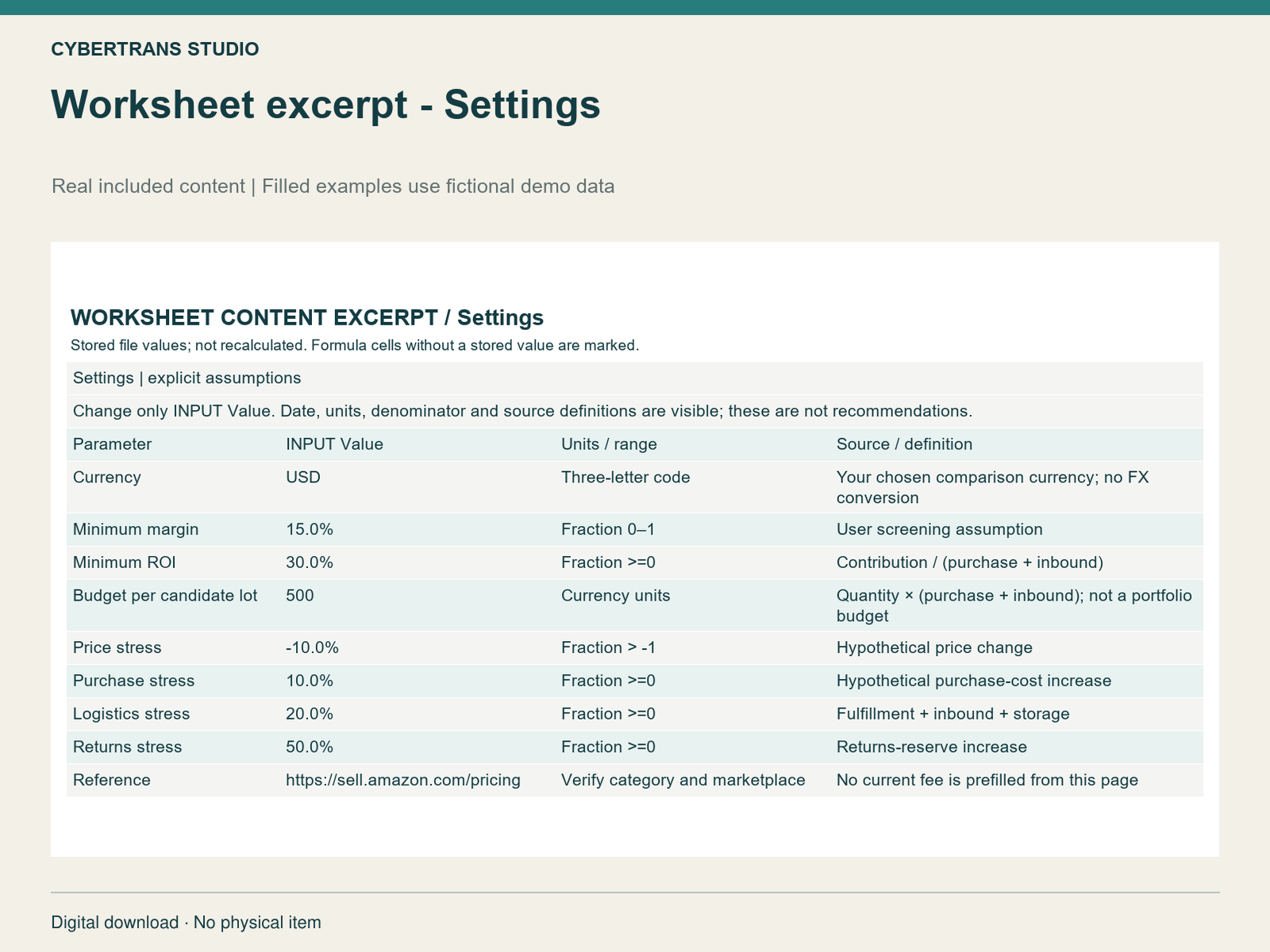
Task: Click the 'Digital download · No physical item' footer
Action: click(187, 923)
